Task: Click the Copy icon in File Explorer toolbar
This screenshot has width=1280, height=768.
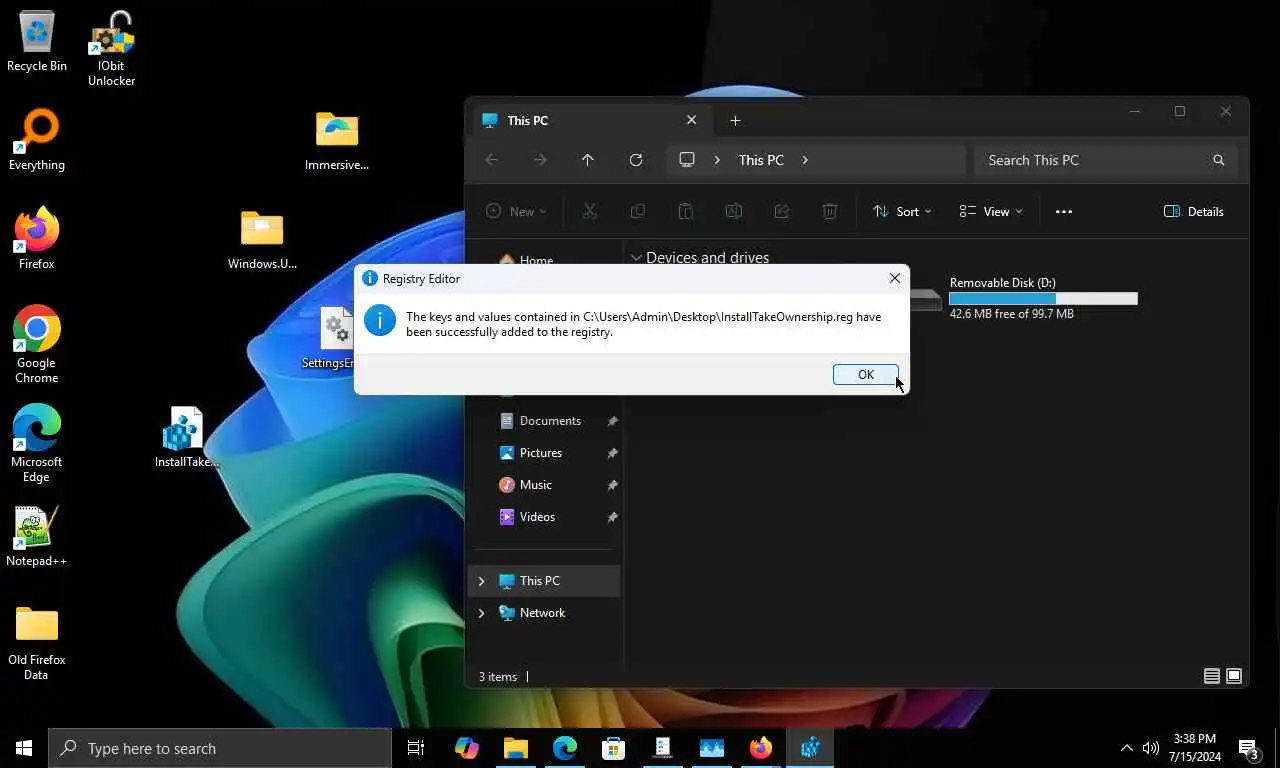Action: pos(637,211)
